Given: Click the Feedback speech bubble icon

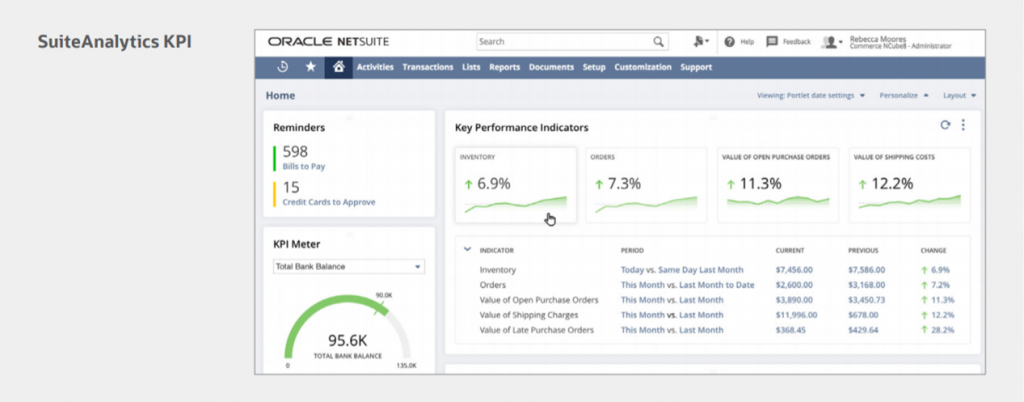Looking at the screenshot, I should (x=771, y=41).
